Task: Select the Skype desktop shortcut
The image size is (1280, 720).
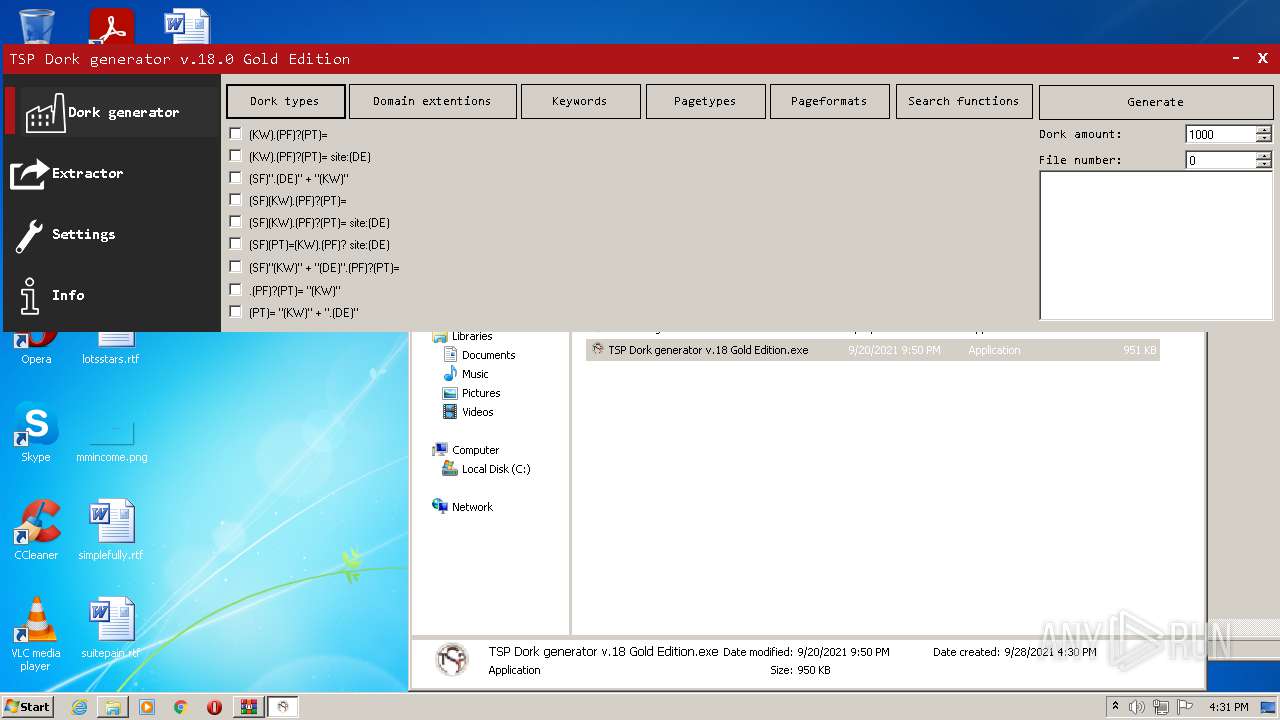Action: (x=36, y=433)
